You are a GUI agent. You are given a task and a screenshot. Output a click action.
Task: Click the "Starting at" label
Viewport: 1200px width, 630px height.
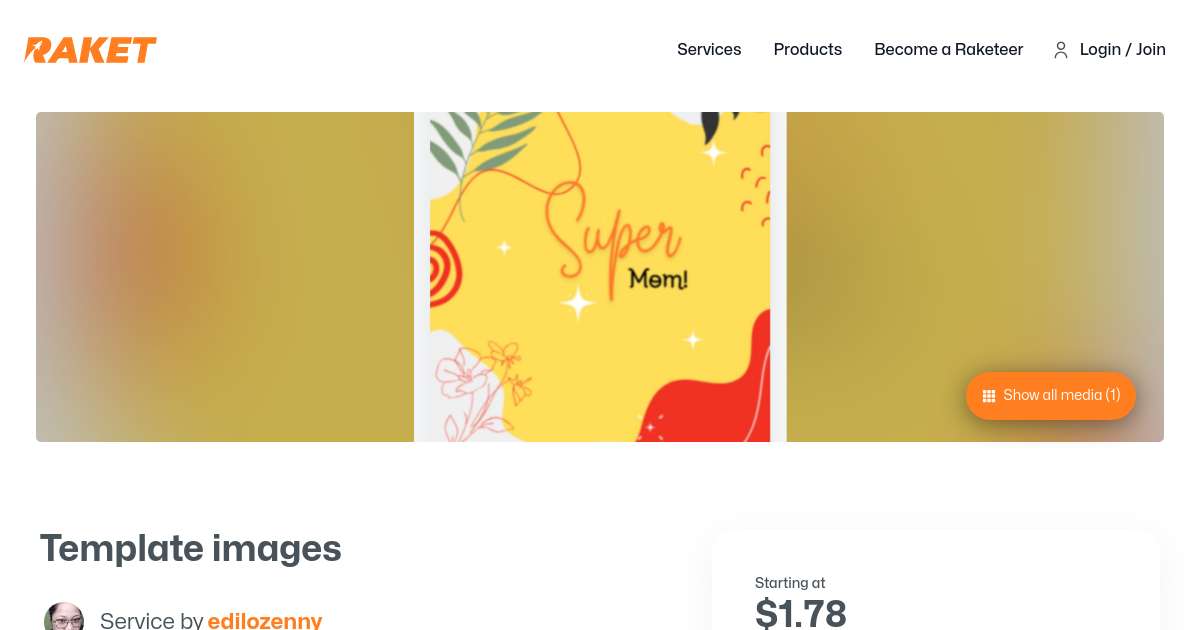[x=790, y=583]
